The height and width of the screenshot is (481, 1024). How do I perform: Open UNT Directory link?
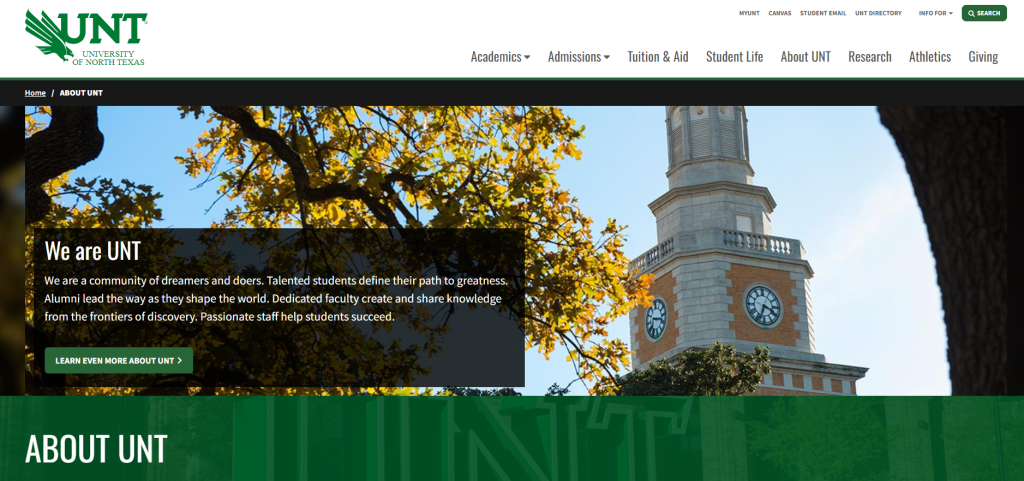878,13
